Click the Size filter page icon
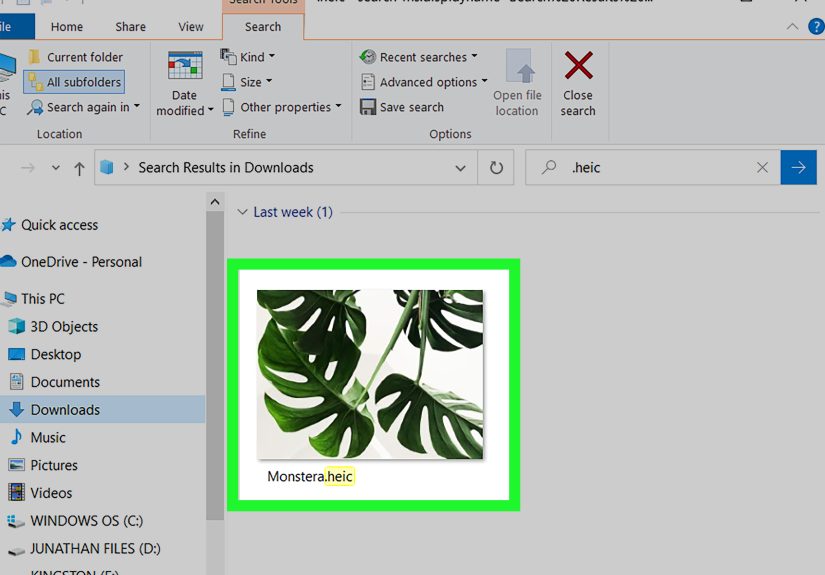Image resolution: width=825 pixels, height=575 pixels. pos(228,82)
